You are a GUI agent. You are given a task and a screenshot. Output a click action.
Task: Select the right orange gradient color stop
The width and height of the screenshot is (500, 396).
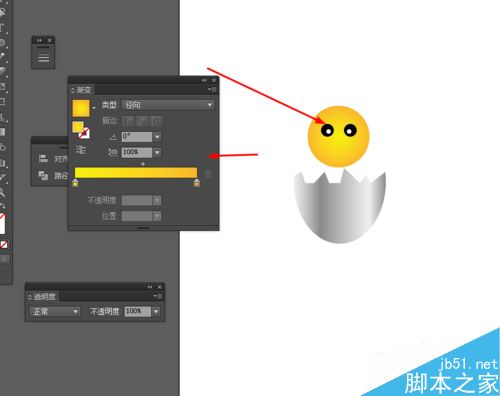point(197,183)
